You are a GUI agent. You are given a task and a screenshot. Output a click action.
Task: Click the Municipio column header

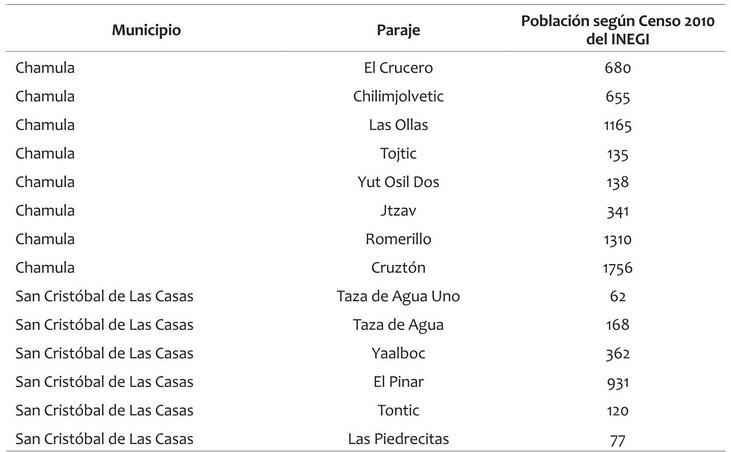pyautogui.click(x=146, y=30)
